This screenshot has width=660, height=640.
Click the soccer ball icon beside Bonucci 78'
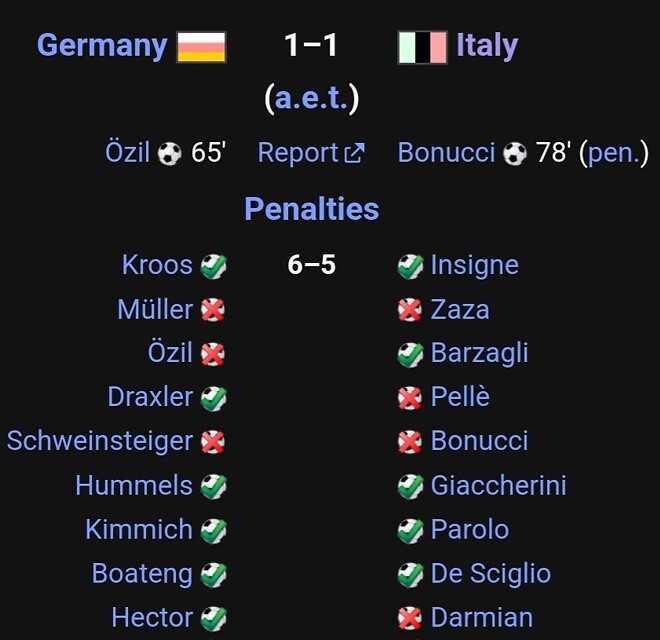click(x=515, y=153)
